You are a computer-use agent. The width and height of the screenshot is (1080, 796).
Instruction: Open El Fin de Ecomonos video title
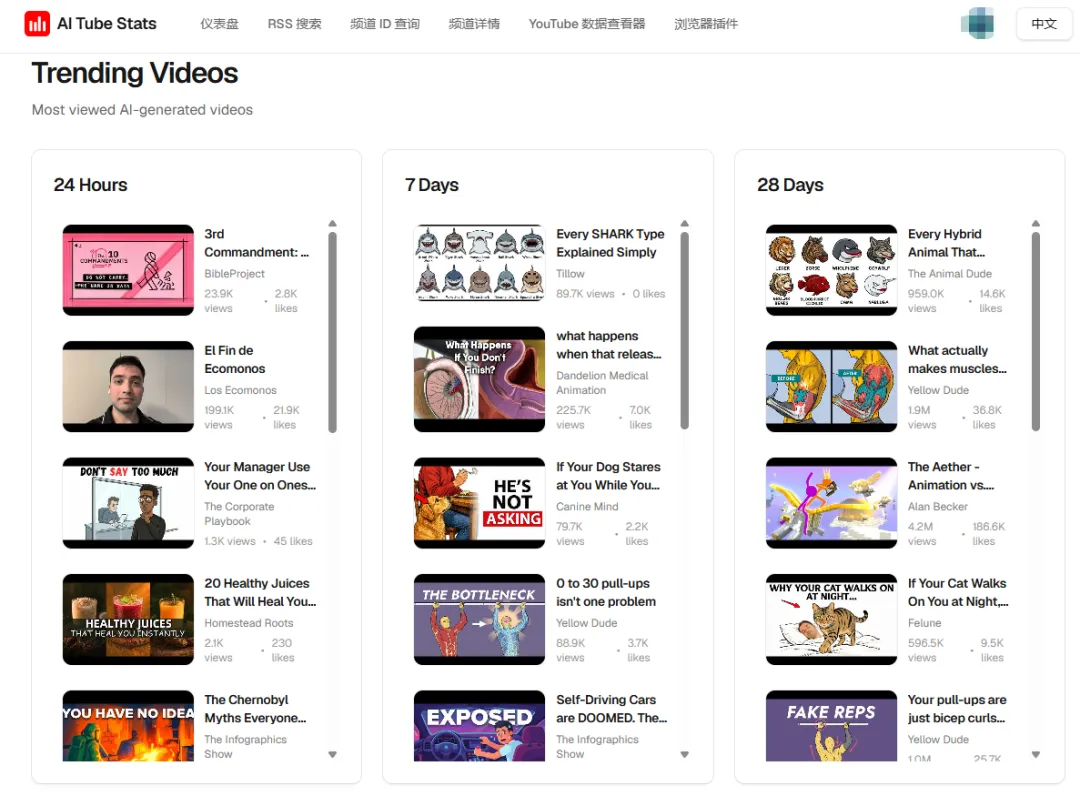click(229, 359)
